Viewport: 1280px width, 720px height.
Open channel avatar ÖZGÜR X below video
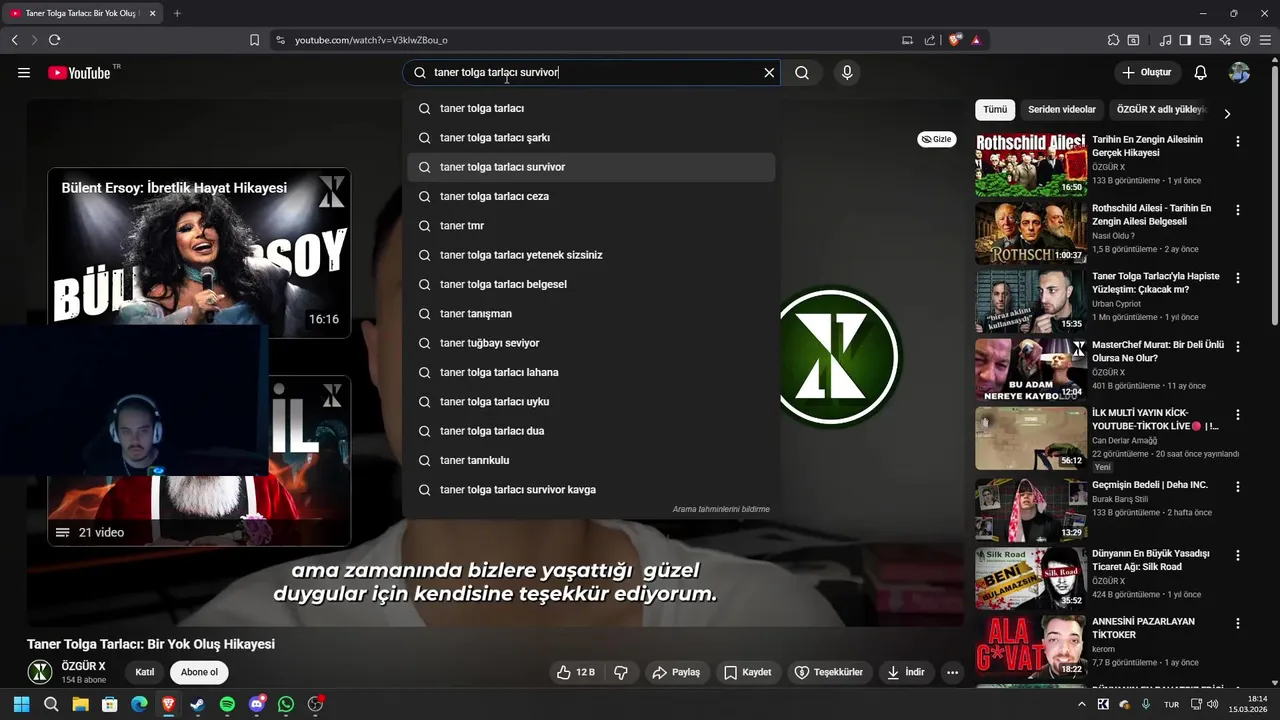(x=40, y=672)
